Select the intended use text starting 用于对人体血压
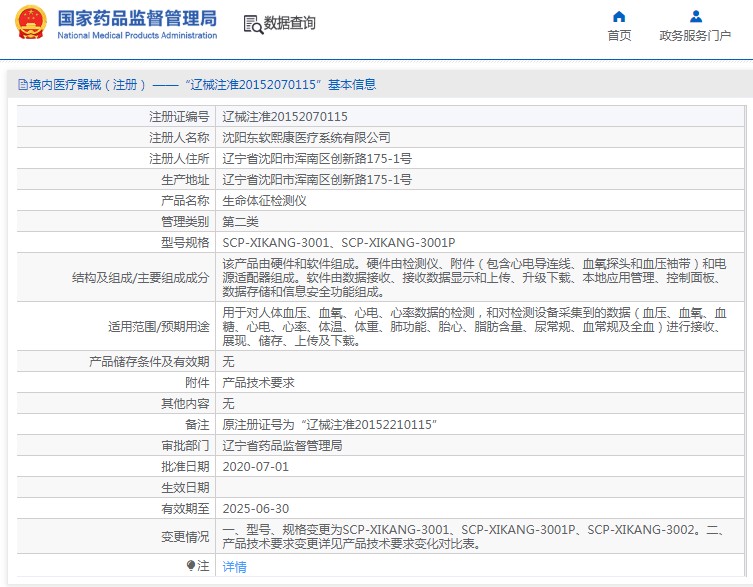 [x=474, y=327]
